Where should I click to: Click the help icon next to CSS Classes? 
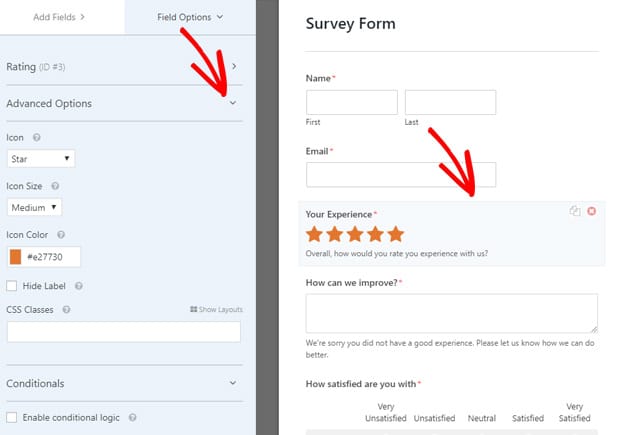(x=66, y=310)
